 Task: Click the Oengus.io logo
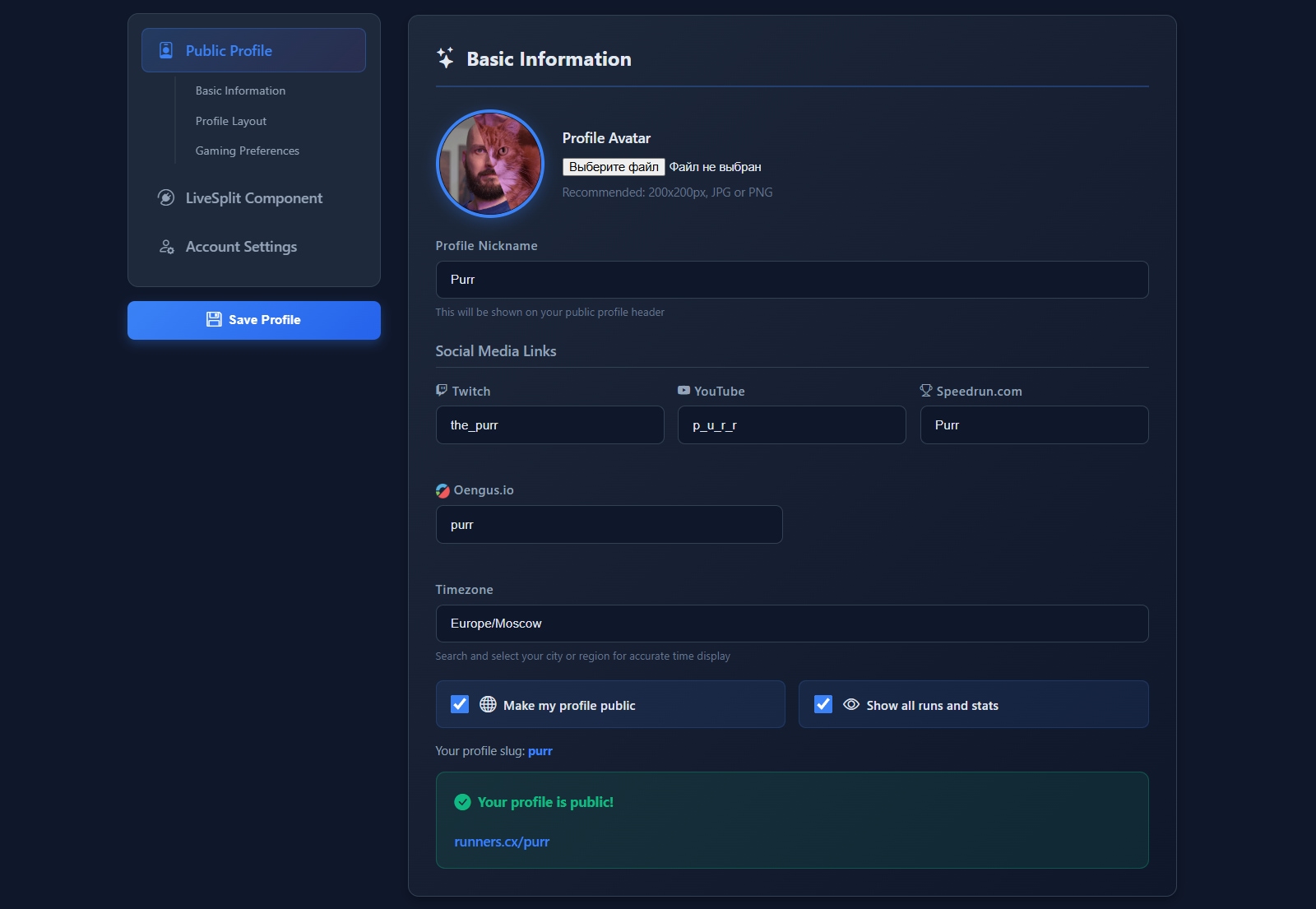click(443, 489)
